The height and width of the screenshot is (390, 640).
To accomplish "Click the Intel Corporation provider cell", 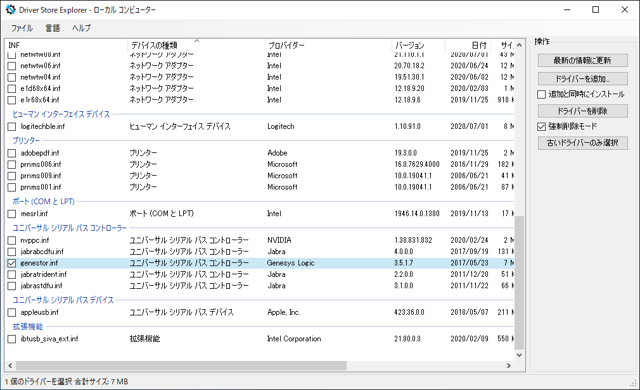I will tap(294, 339).
